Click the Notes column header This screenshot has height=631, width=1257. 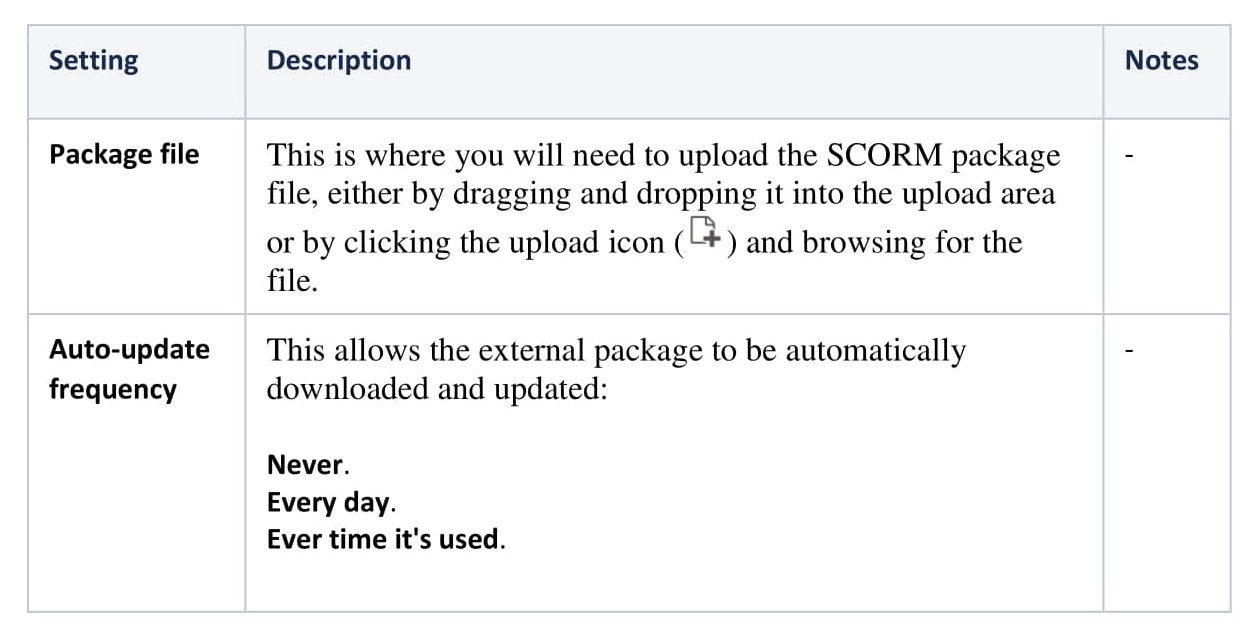[x=1162, y=60]
